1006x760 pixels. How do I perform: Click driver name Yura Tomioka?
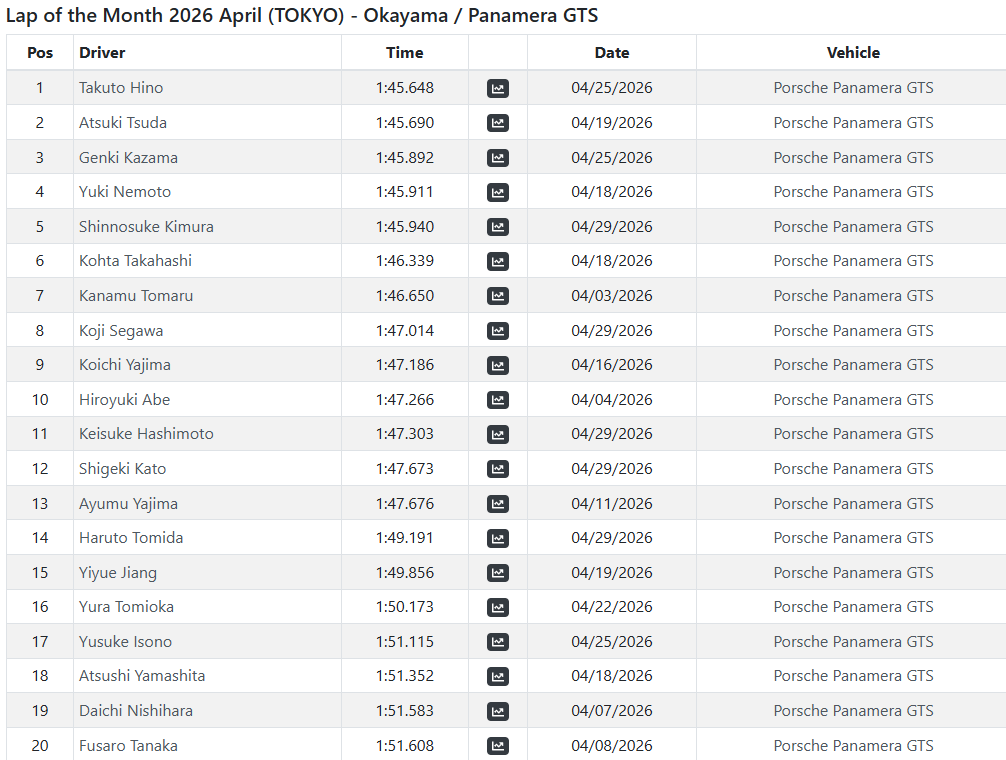126,607
